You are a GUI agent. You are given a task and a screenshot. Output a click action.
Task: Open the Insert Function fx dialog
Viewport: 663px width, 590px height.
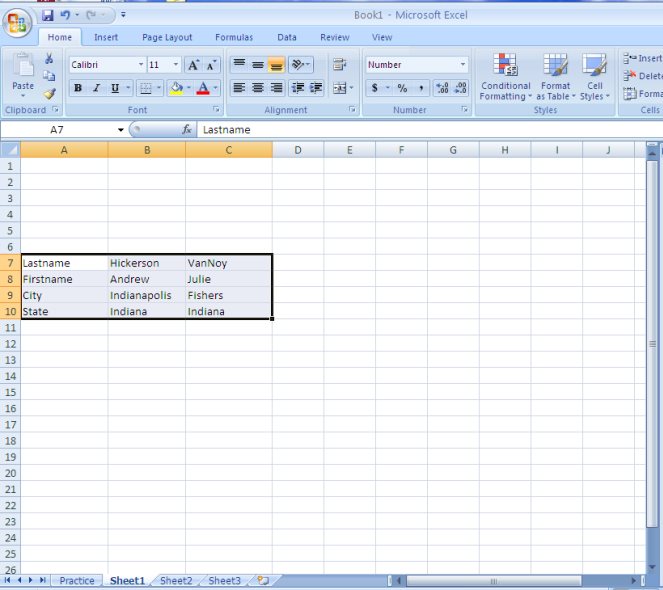pyautogui.click(x=186, y=129)
